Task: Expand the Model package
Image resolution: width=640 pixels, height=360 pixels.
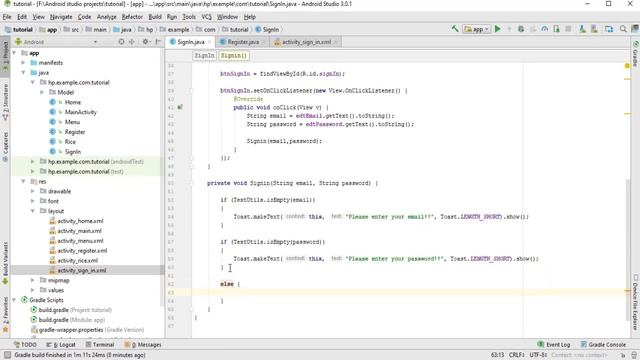Action: pyautogui.click(x=42, y=92)
